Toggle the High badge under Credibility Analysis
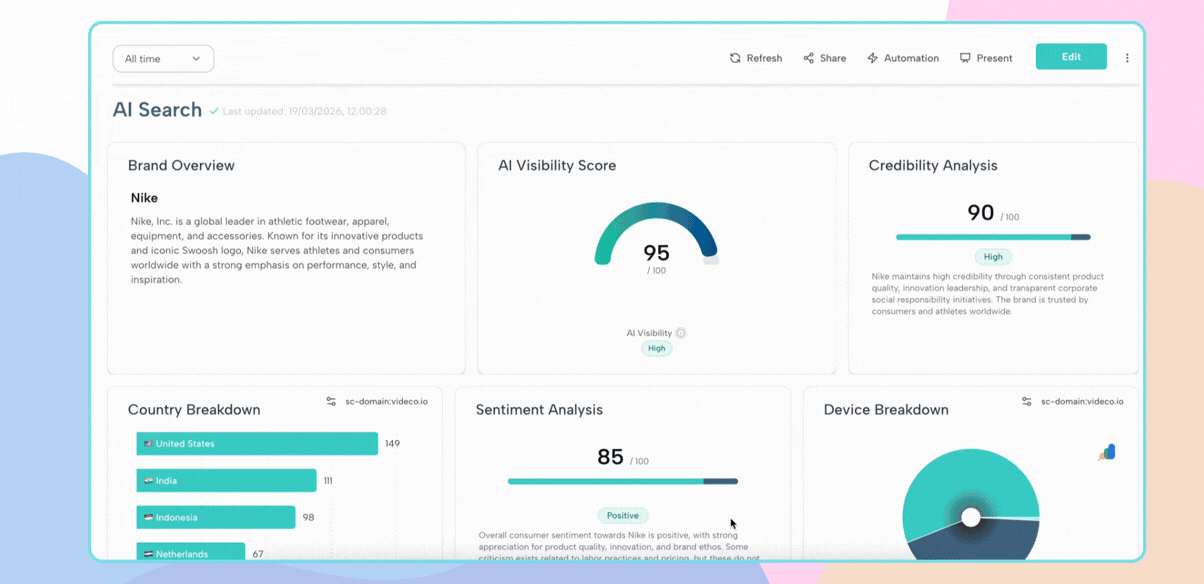 [993, 257]
